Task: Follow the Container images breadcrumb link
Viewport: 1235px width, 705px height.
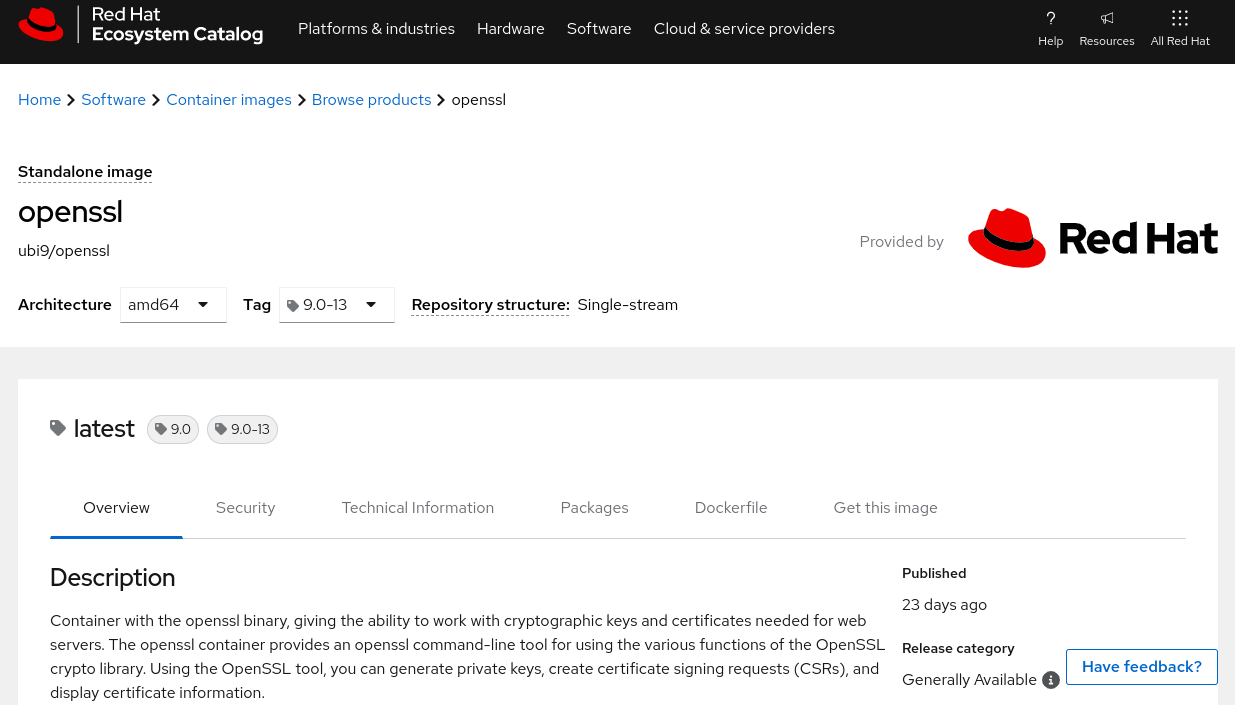Action: pos(229,100)
